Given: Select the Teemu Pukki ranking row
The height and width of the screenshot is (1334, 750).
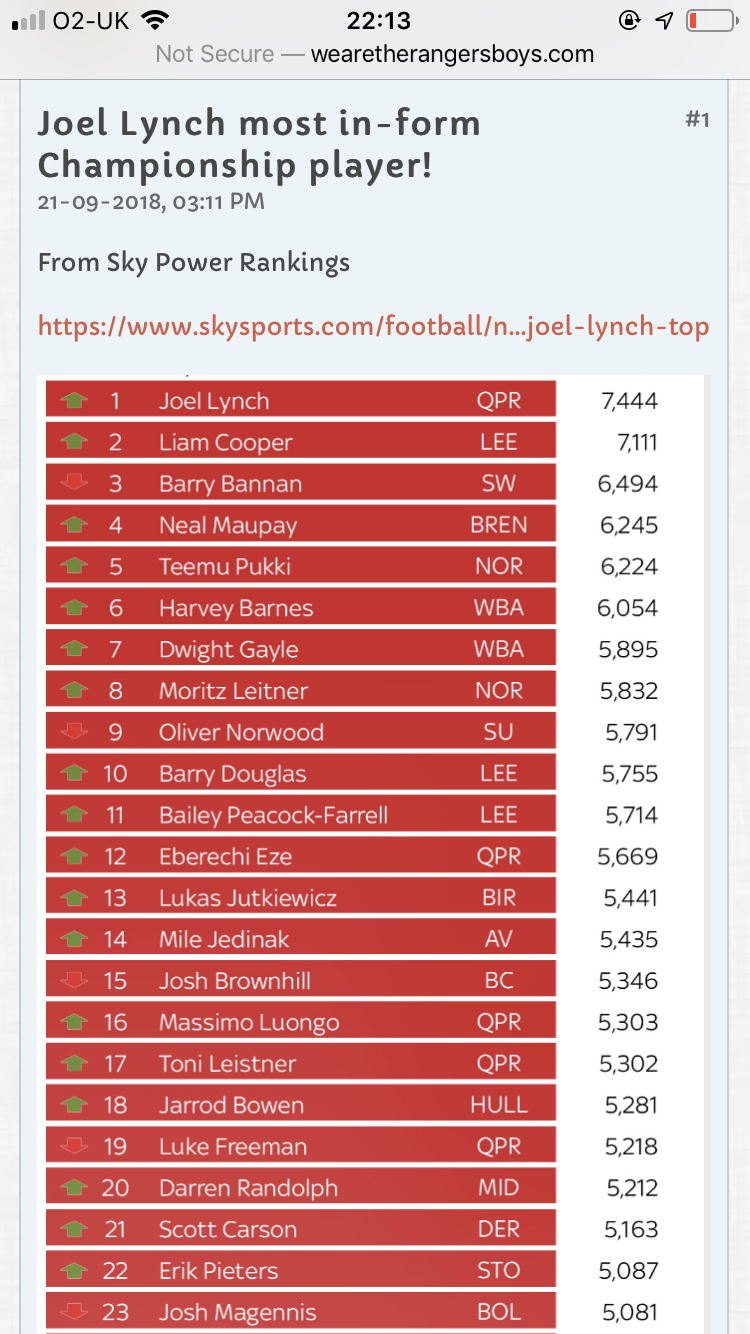Looking at the screenshot, I should click(x=300, y=566).
